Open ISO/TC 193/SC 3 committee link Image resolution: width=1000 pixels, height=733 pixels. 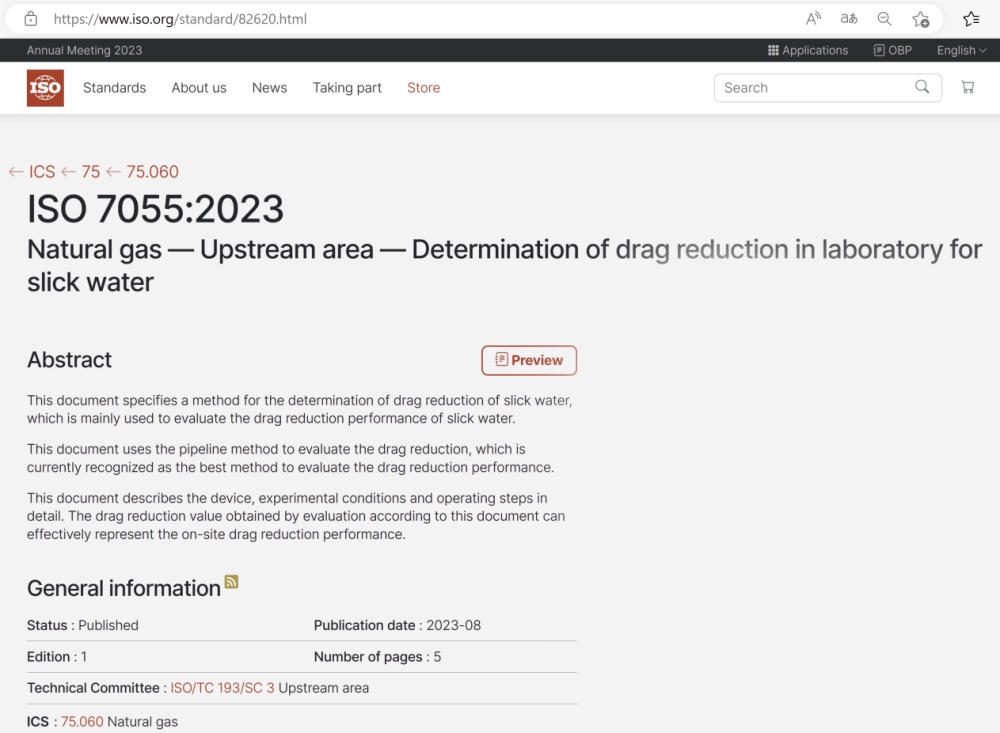coord(222,688)
